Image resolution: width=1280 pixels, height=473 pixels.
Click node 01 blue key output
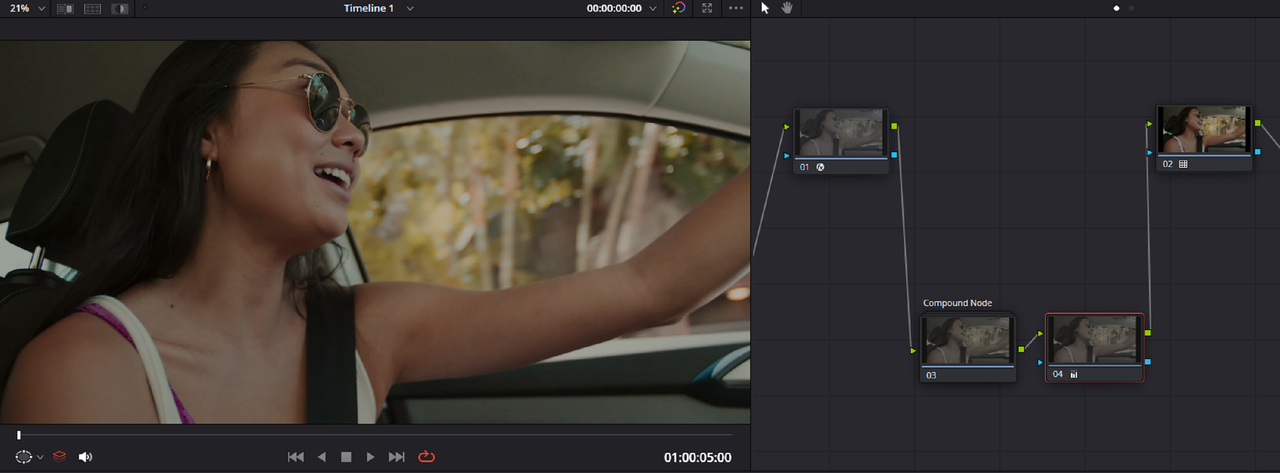click(x=894, y=155)
